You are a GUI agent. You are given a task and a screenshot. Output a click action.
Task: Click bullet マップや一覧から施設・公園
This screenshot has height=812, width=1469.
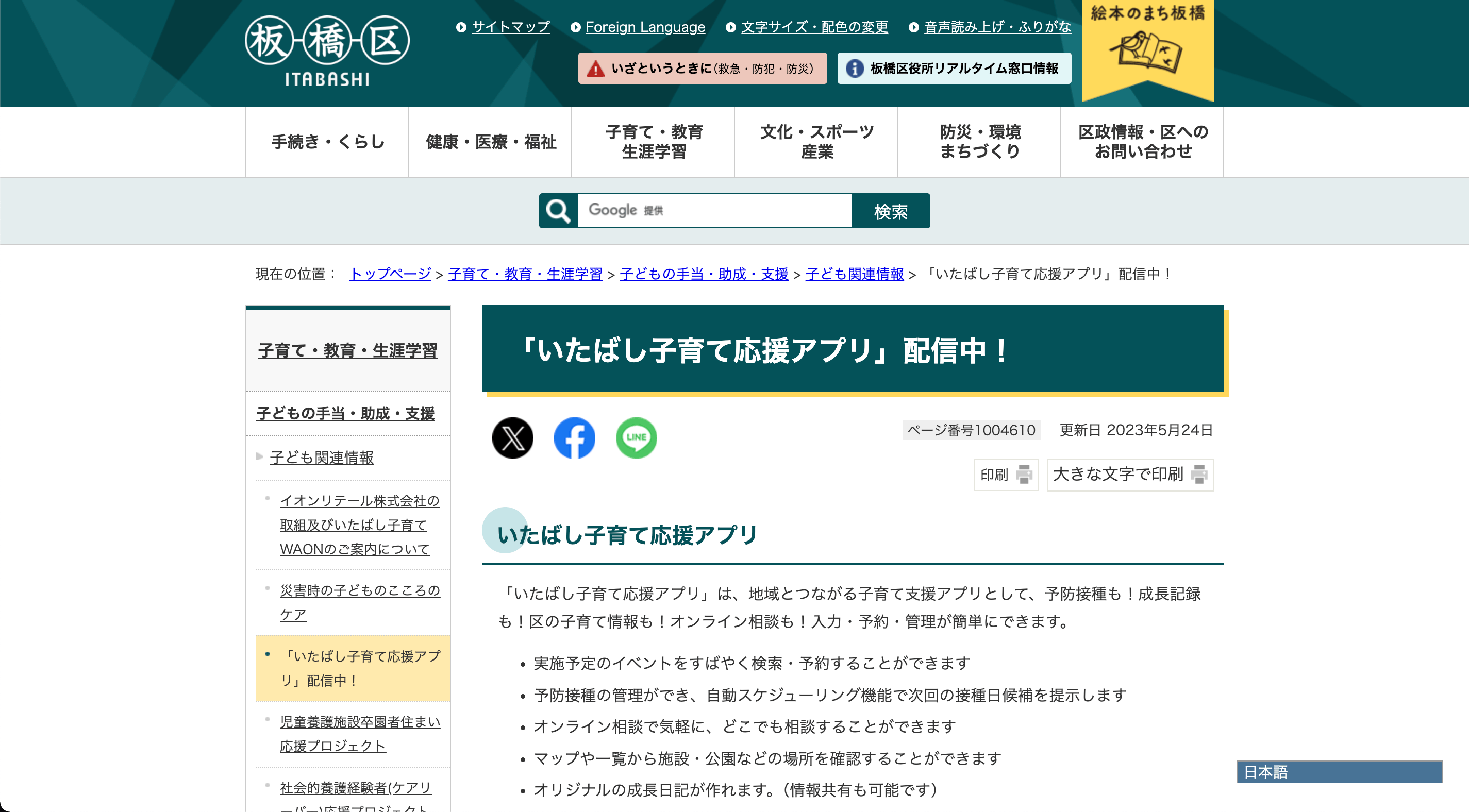tap(767, 758)
